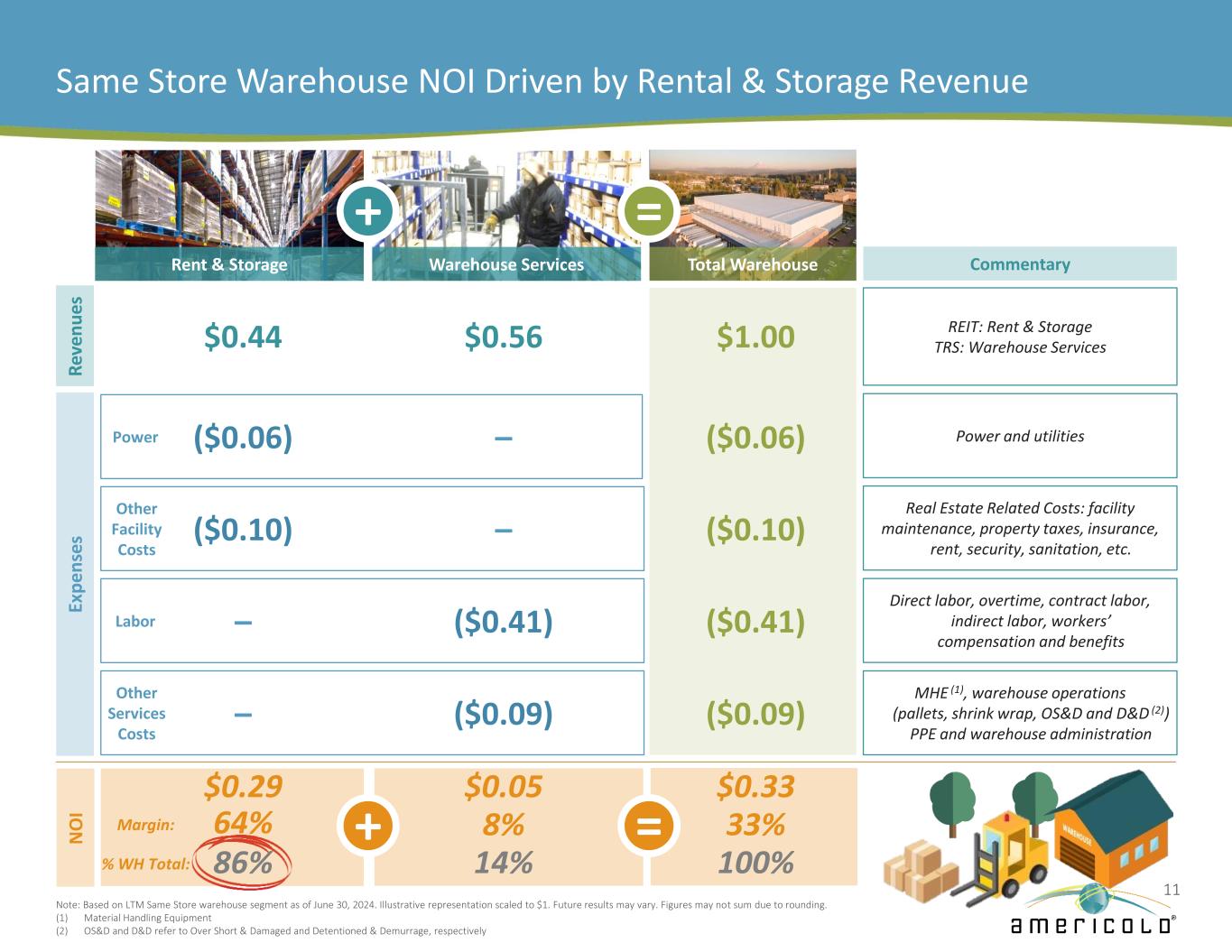Image resolution: width=1232 pixels, height=952 pixels.
Task: Click the Expenses vertical label
Action: pyautogui.click(x=76, y=574)
